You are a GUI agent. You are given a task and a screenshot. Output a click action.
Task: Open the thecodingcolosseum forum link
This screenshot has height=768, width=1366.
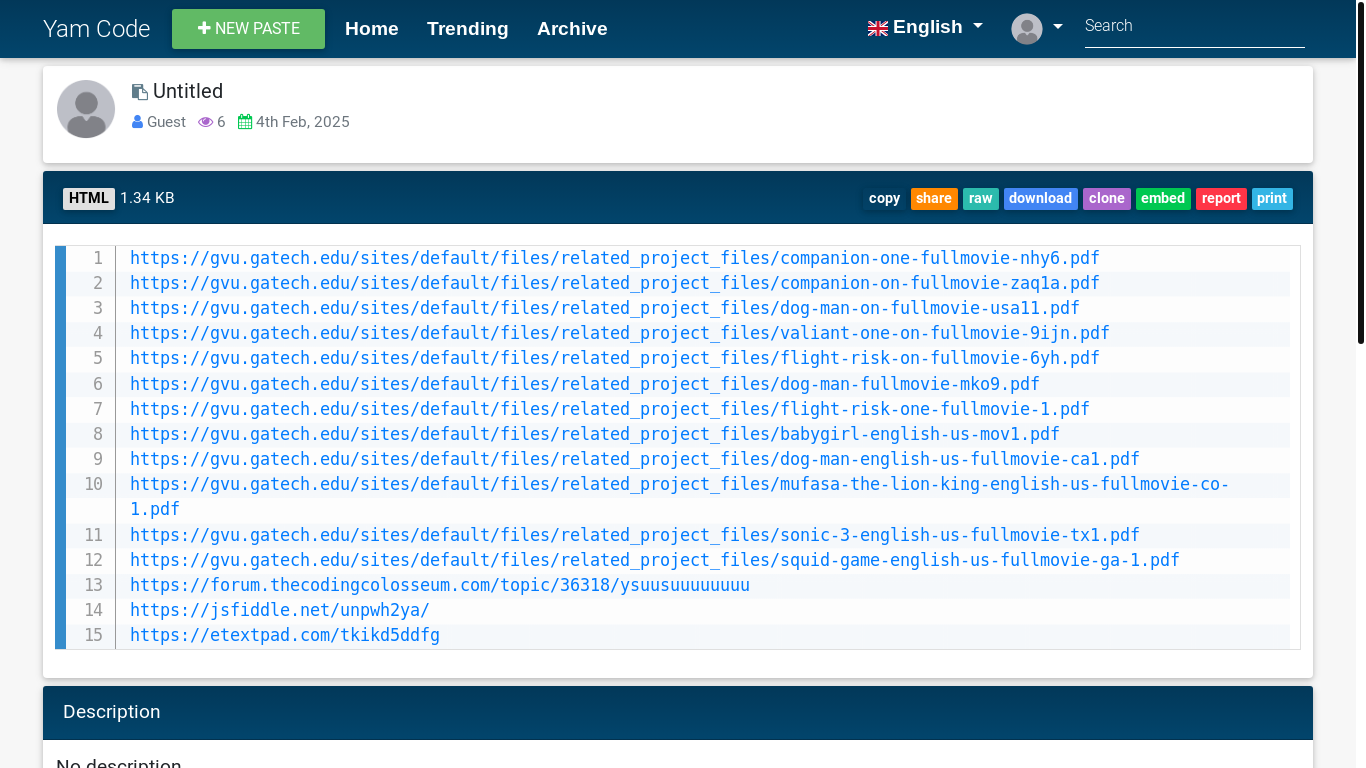[440, 585]
